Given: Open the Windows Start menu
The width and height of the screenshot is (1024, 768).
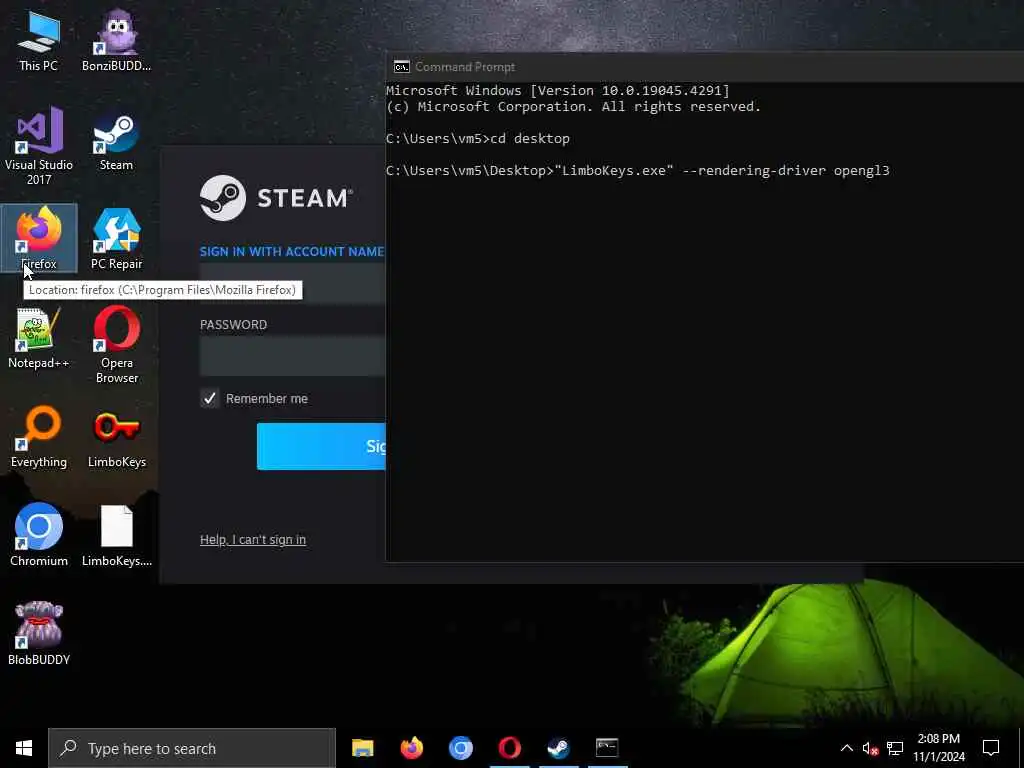Looking at the screenshot, I should click(x=24, y=748).
